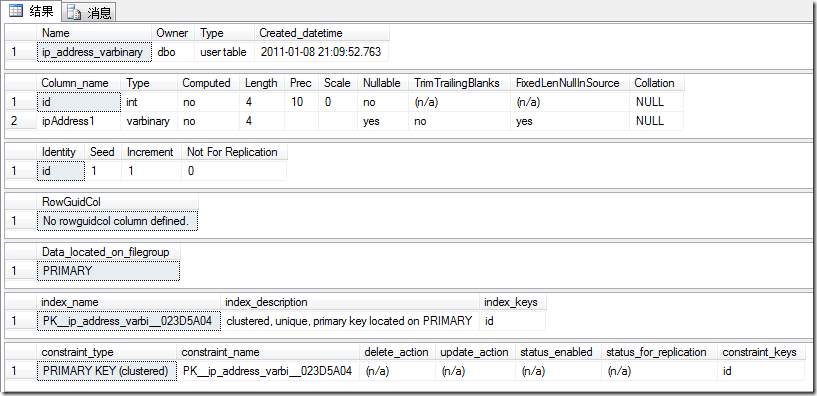The image size is (817, 396).
Task: Select 'No rowguidcol column defined.' cell
Action: [118, 221]
